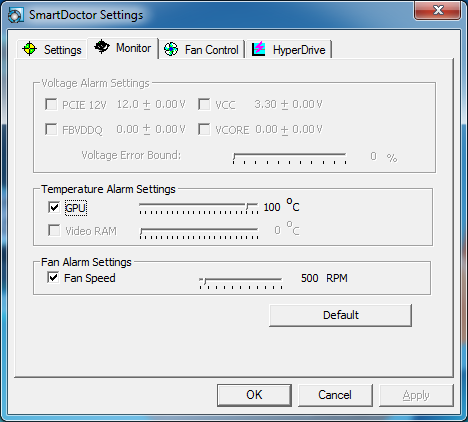The image size is (468, 422).
Task: Click the Video RAM checkbox
Action: click(x=54, y=230)
